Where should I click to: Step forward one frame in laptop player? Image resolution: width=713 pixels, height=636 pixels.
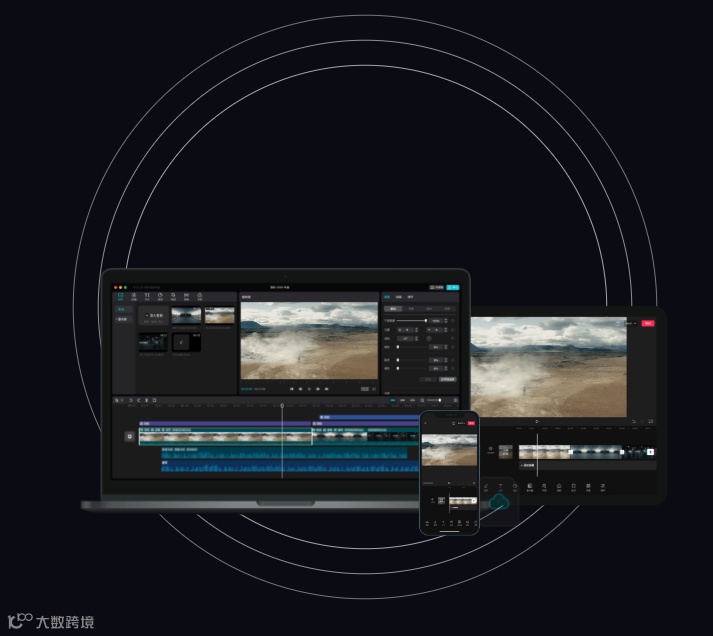coord(318,389)
